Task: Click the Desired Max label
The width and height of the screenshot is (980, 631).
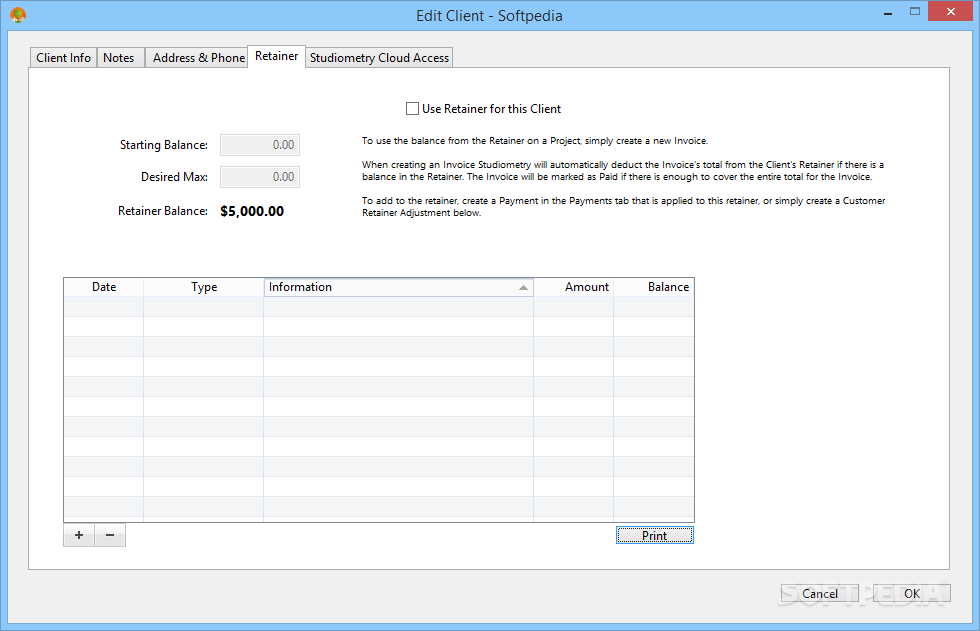Action: pos(174,177)
